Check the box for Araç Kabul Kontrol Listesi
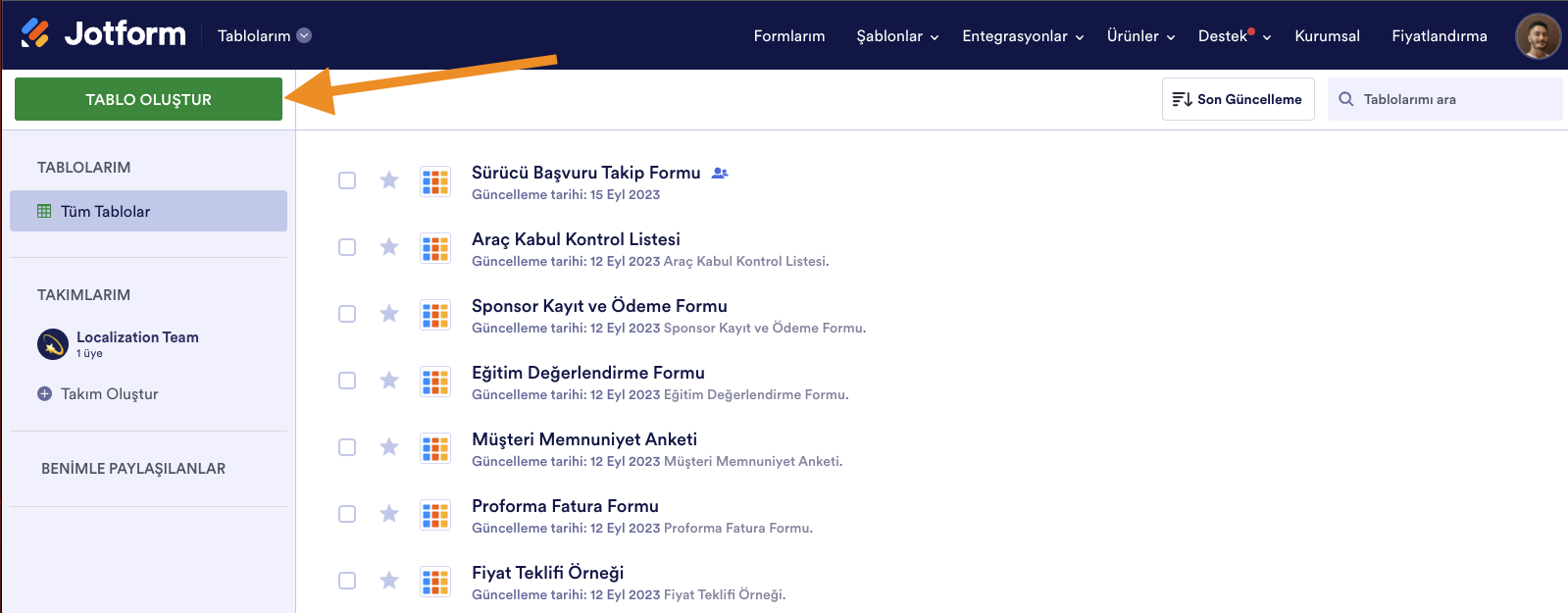This screenshot has width=1568, height=613. [347, 247]
